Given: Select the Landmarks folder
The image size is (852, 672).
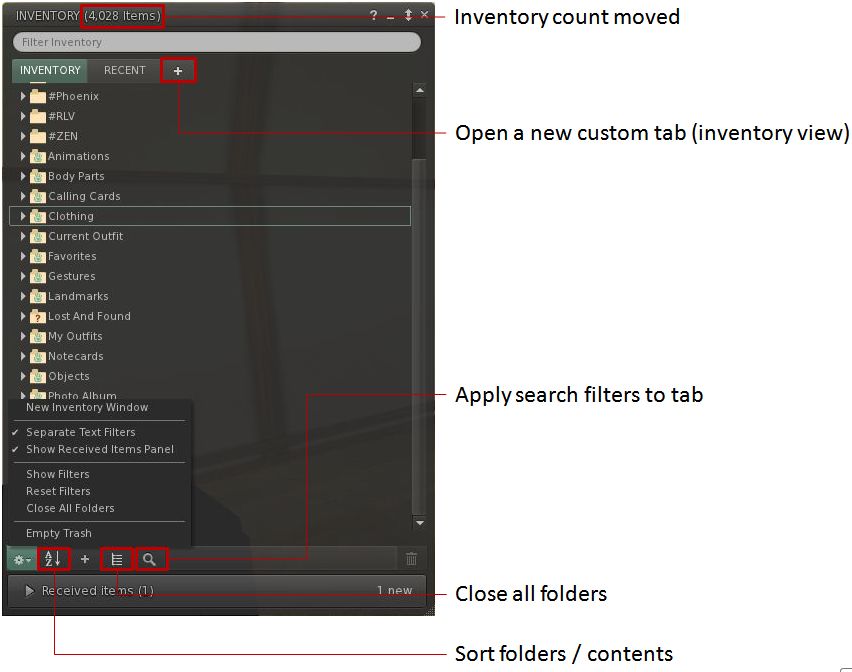Looking at the screenshot, I should (78, 296).
